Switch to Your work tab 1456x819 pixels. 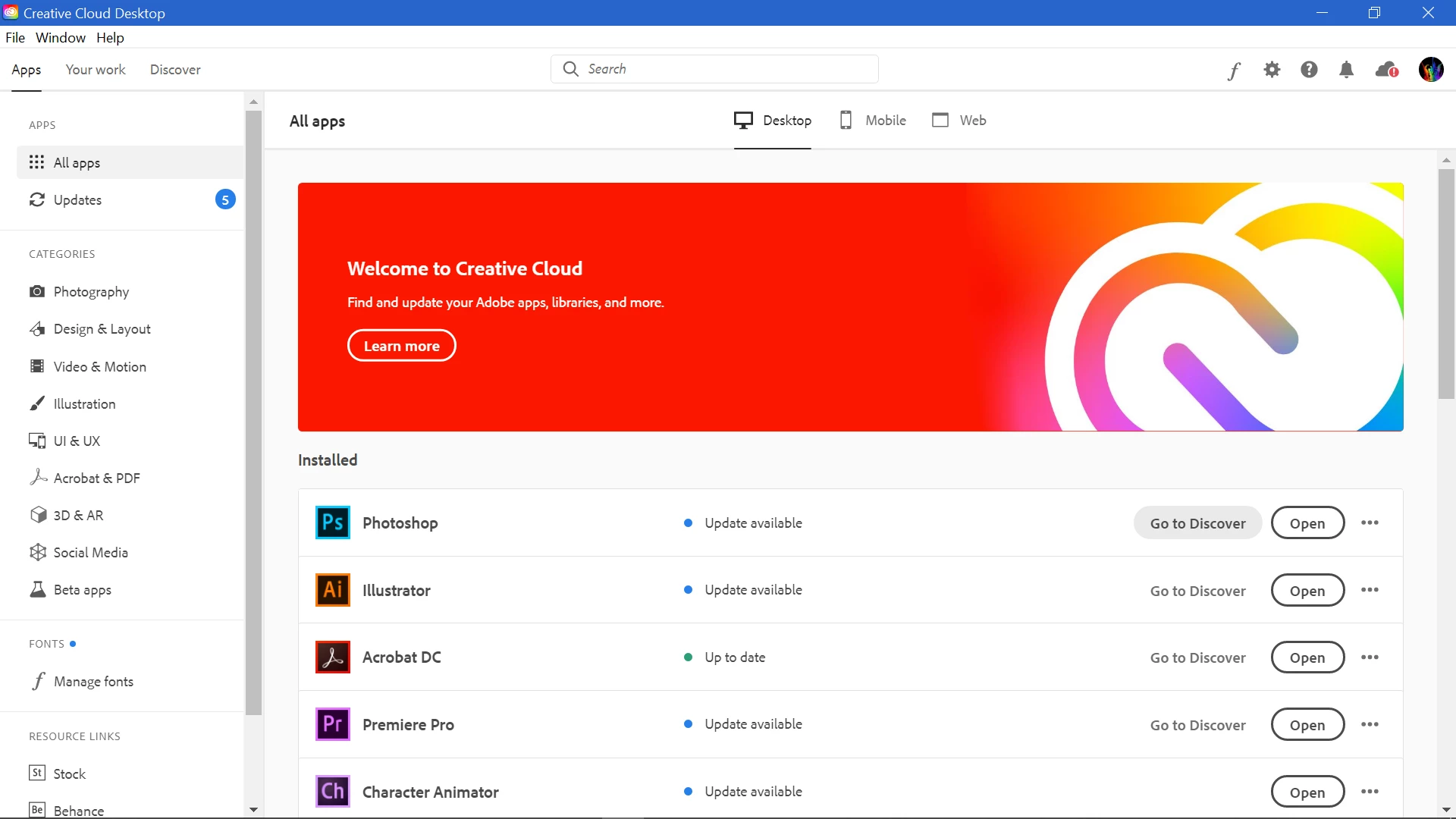coord(96,70)
